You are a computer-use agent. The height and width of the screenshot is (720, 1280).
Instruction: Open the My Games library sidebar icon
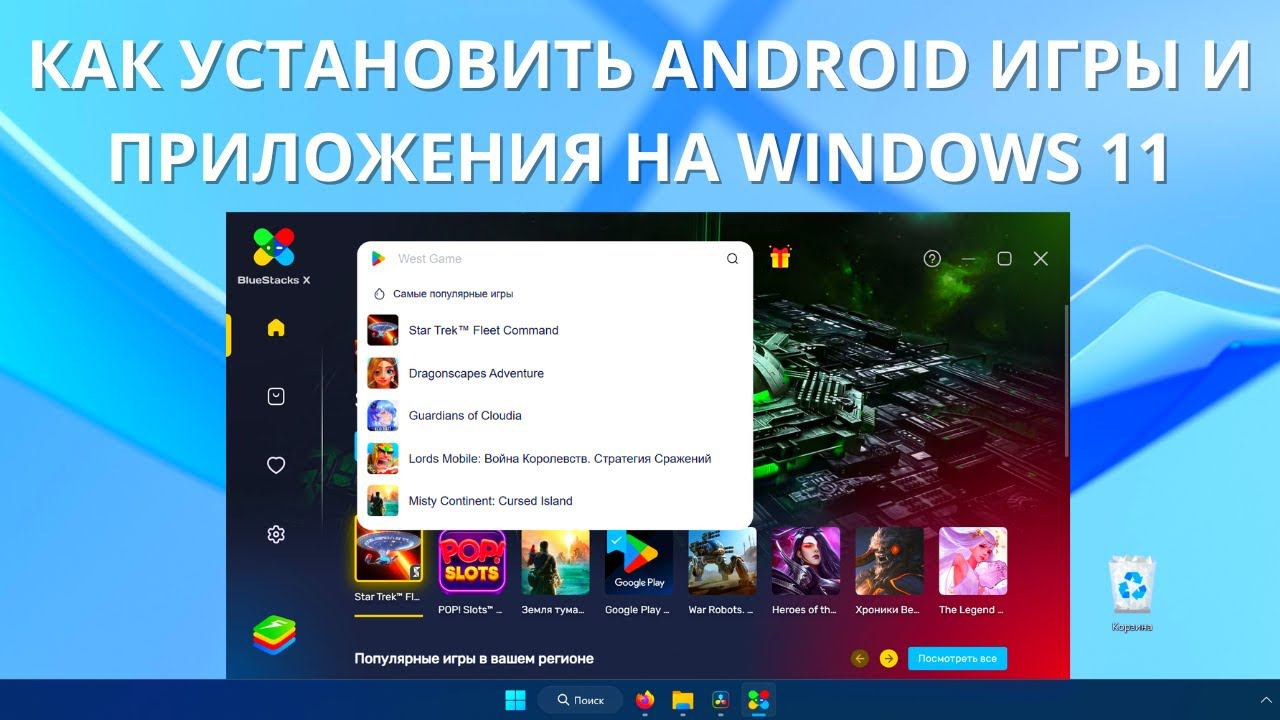tap(276, 397)
